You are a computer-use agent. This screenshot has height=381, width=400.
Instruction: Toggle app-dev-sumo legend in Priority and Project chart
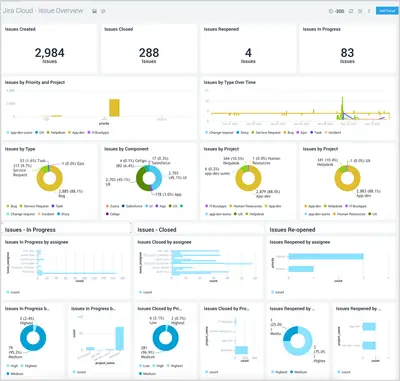[x=19, y=132]
